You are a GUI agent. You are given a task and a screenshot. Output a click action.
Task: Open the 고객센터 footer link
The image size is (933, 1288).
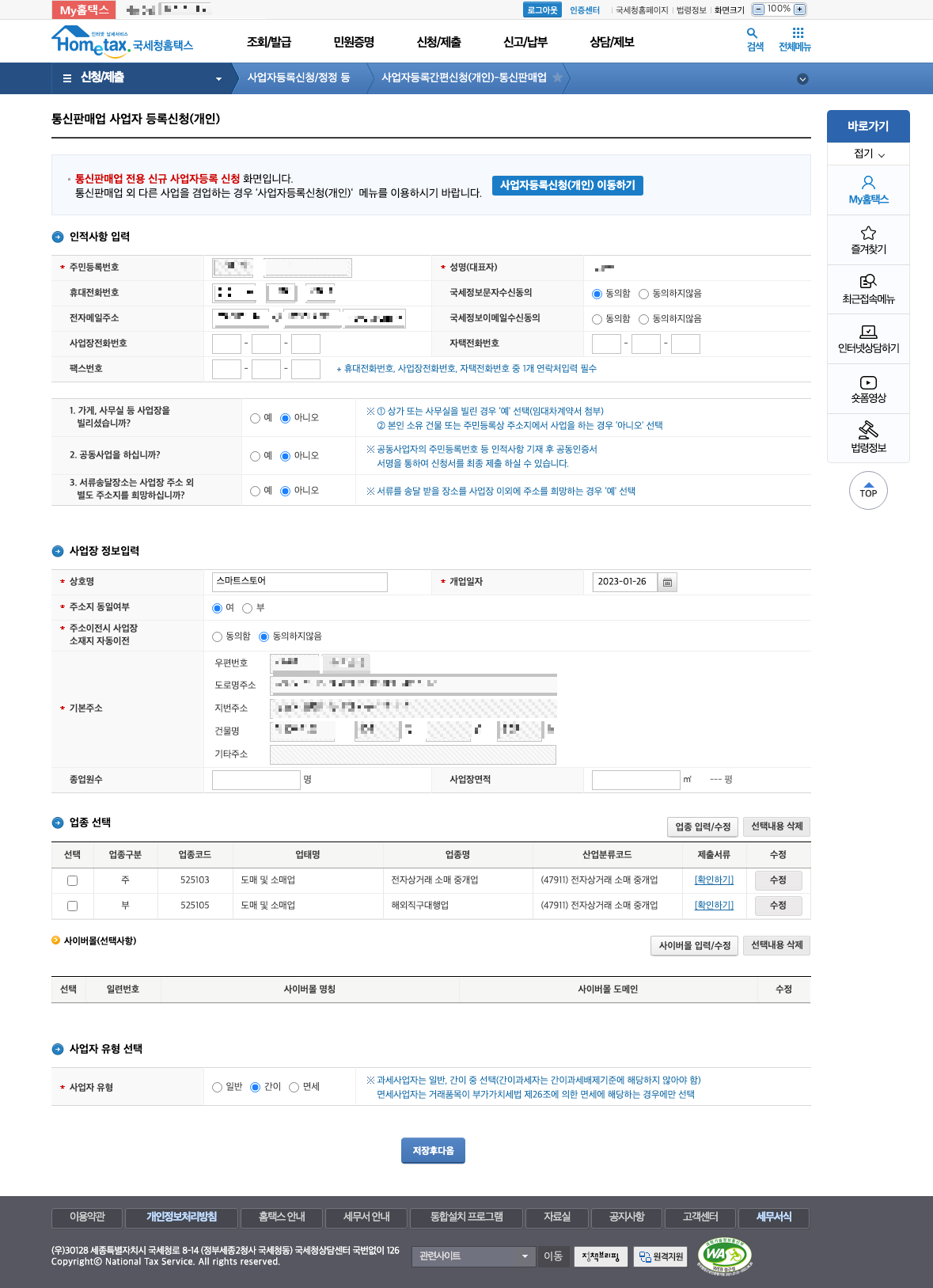[x=700, y=1217]
